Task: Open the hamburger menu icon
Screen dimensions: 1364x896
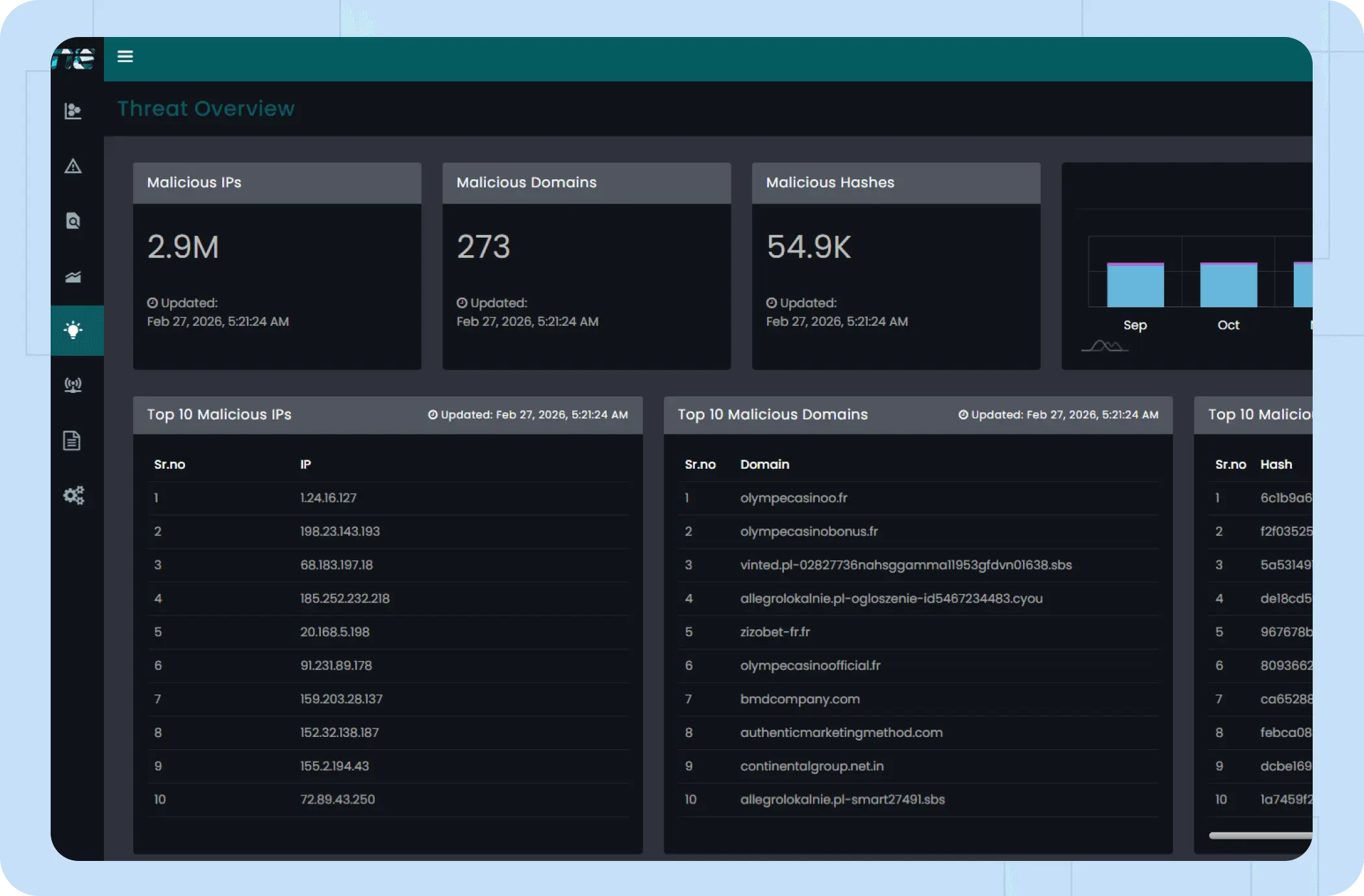Action: (x=125, y=56)
